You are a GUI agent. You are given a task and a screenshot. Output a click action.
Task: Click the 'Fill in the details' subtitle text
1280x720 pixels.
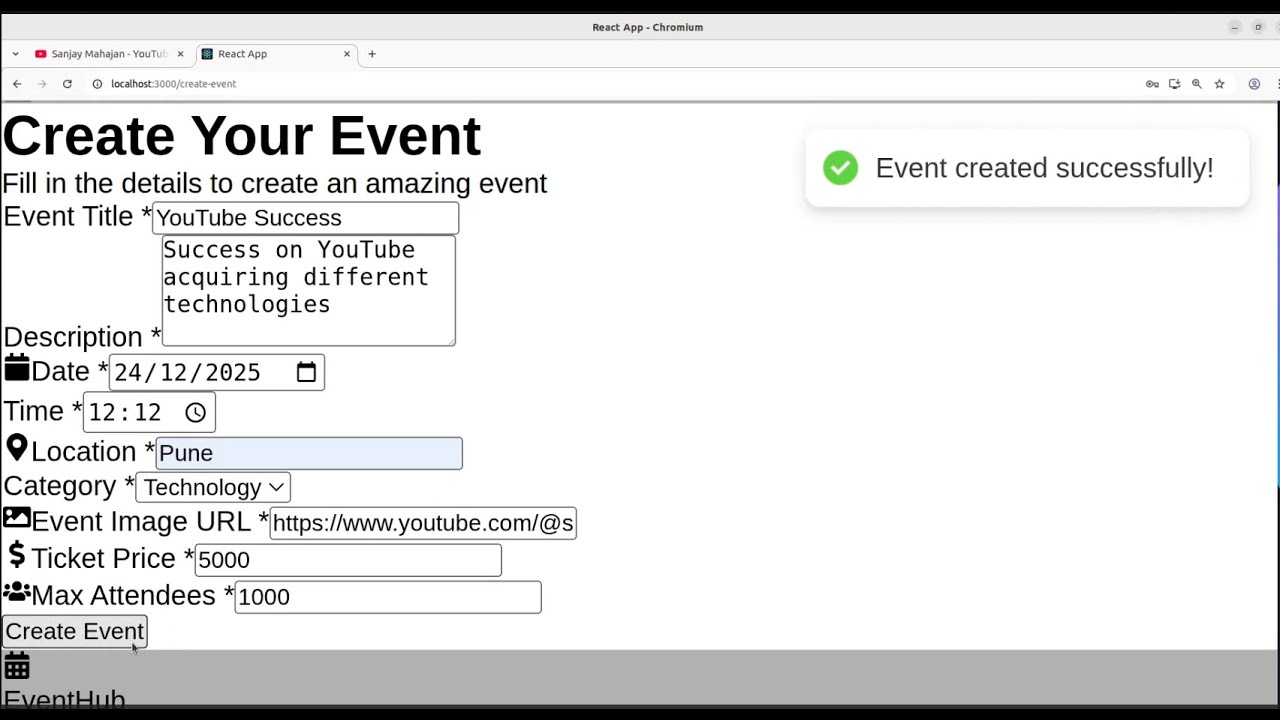coord(275,183)
